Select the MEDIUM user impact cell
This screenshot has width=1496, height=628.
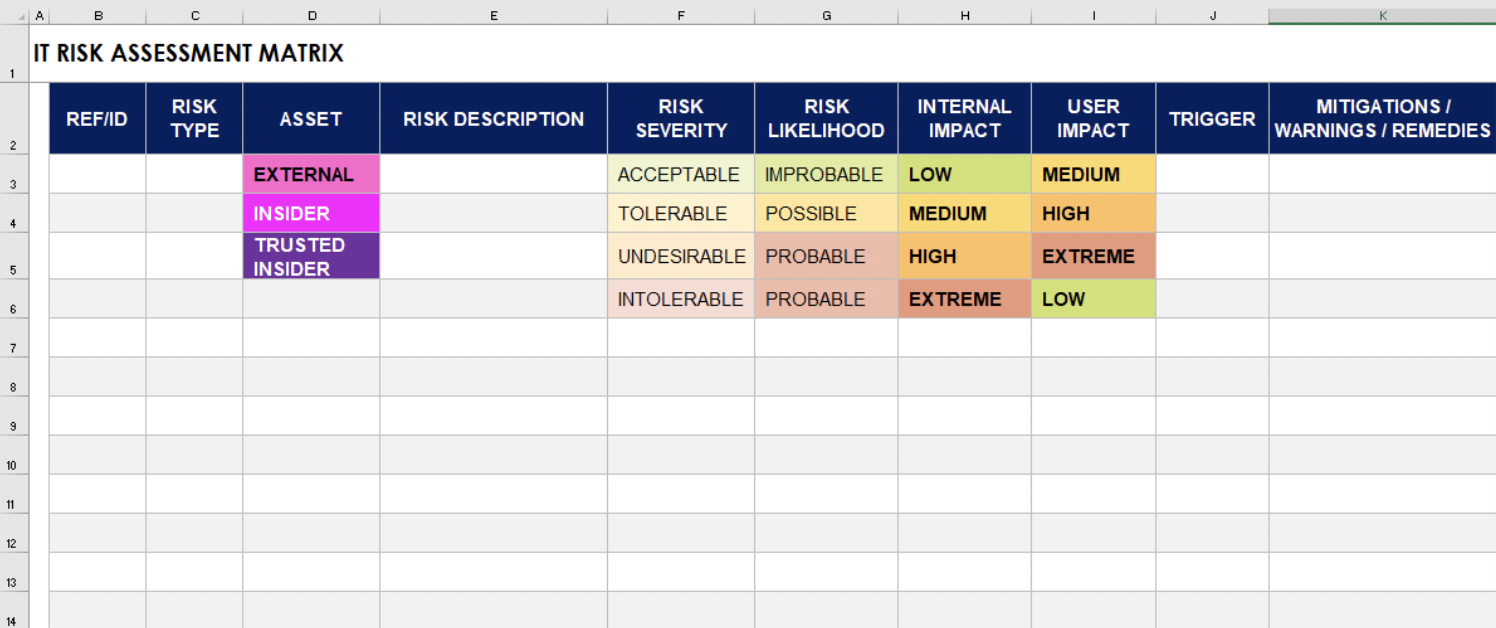1093,174
